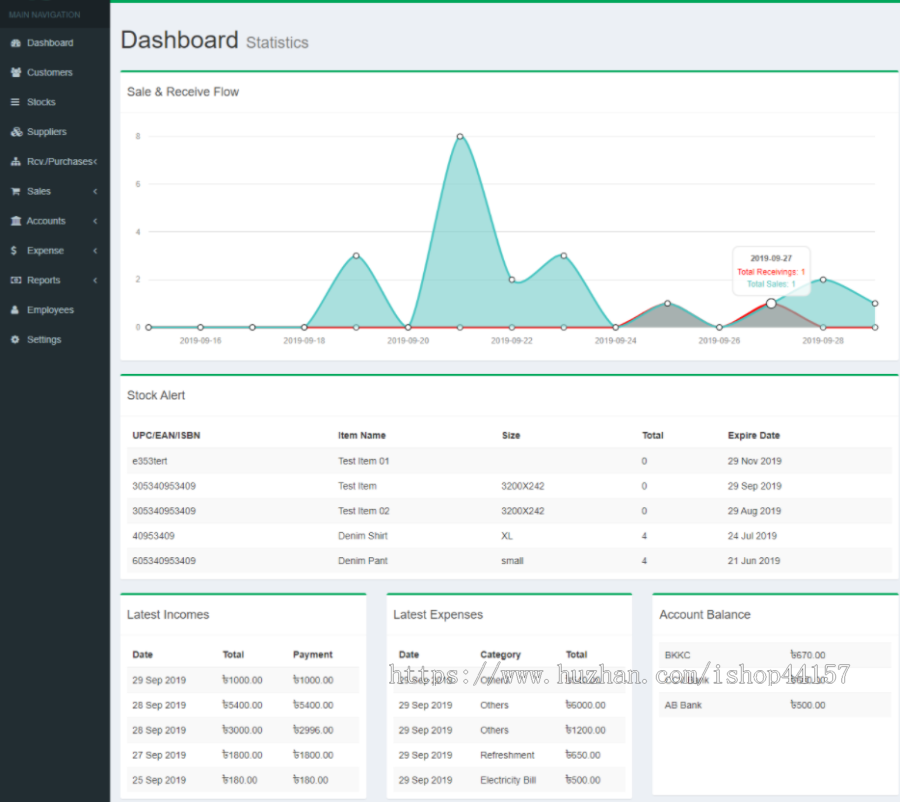Click the Electricity Bill expense category
900x802 pixels.
(508, 780)
